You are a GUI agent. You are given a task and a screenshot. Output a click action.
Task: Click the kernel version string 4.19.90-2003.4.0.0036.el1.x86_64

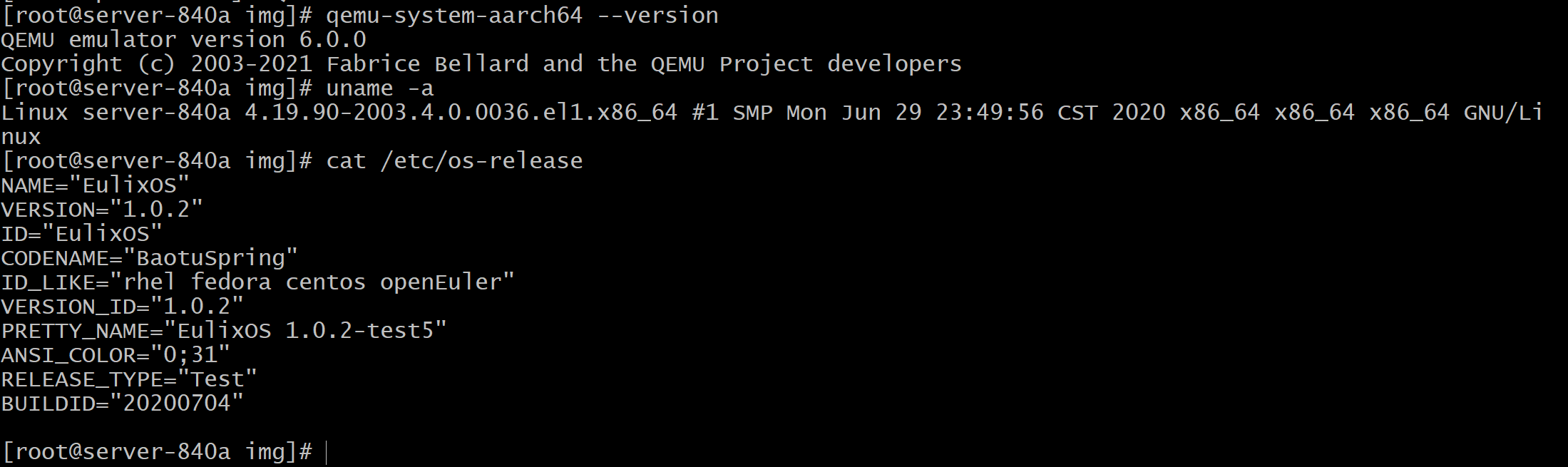pyautogui.click(x=460, y=113)
